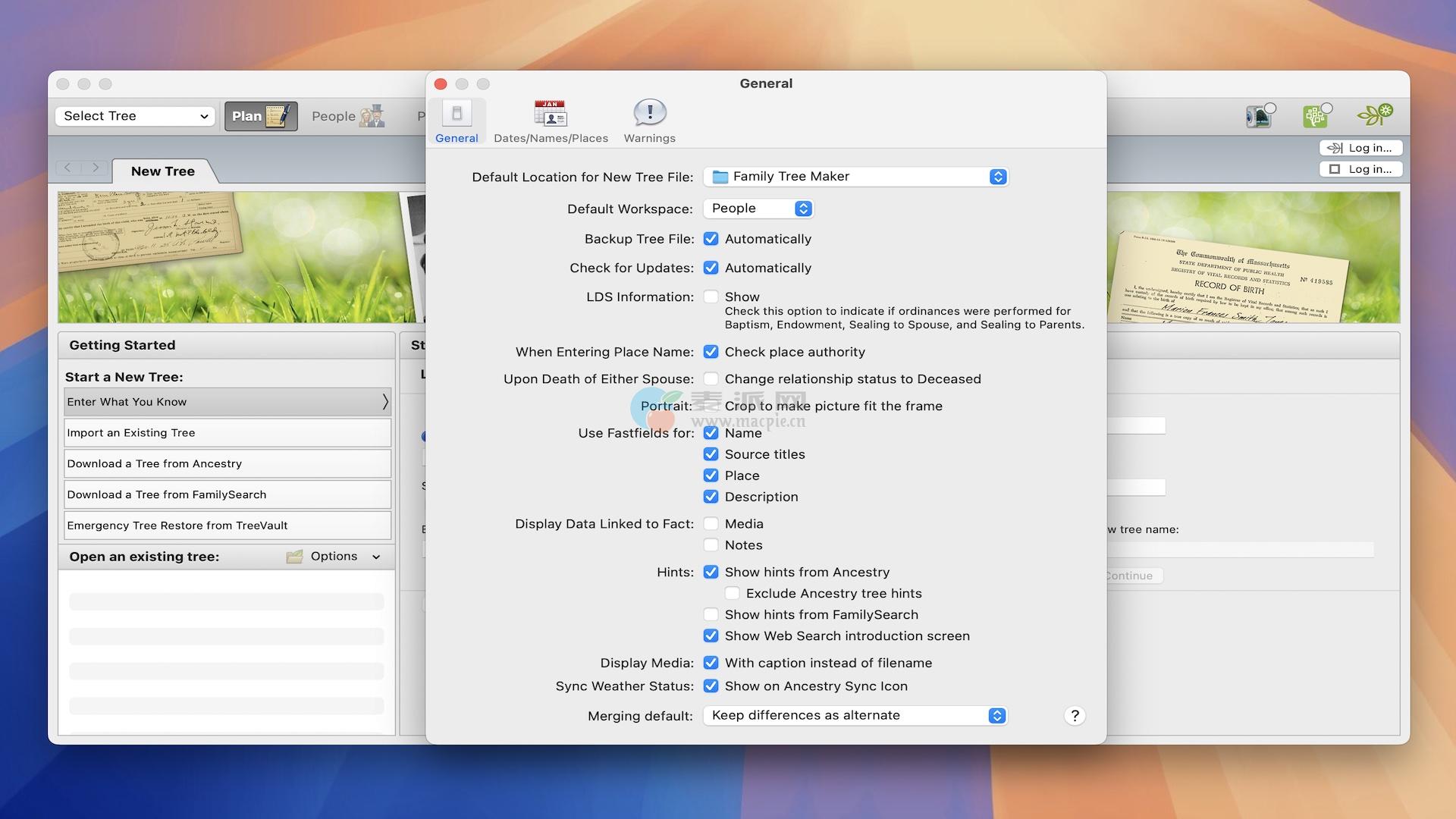Click the second Log in button with the square icon
Viewport: 1456px width, 819px height.
coord(1360,169)
